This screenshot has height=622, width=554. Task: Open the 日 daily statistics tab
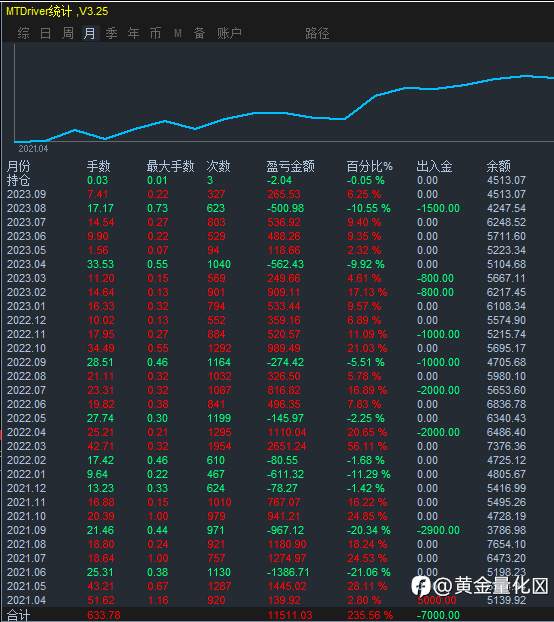click(x=46, y=33)
